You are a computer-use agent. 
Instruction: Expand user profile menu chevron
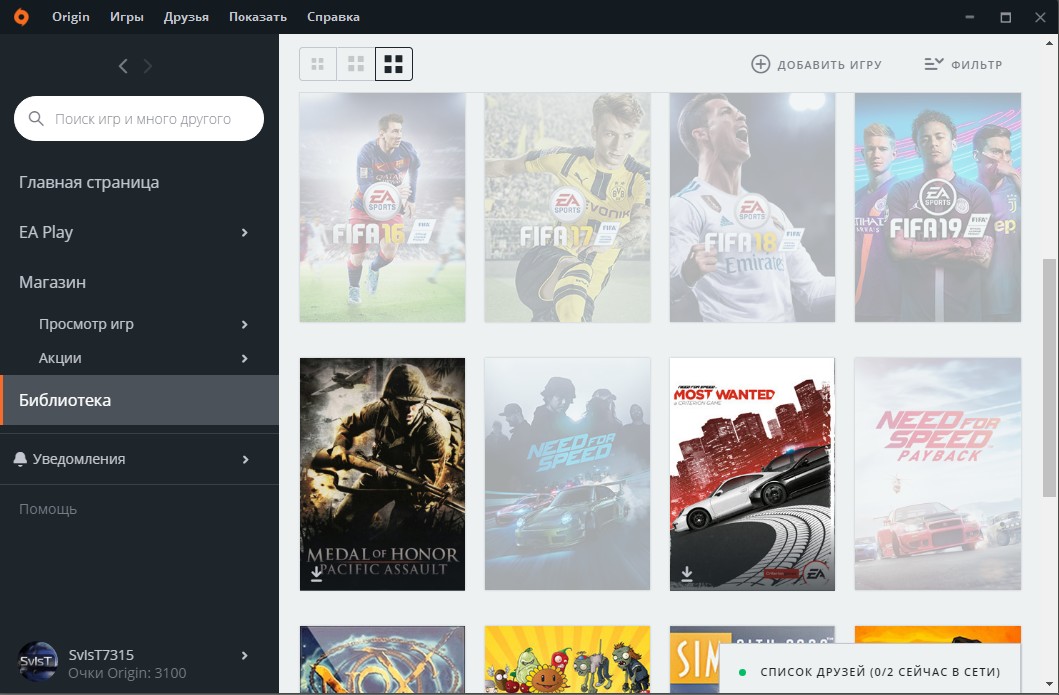244,655
